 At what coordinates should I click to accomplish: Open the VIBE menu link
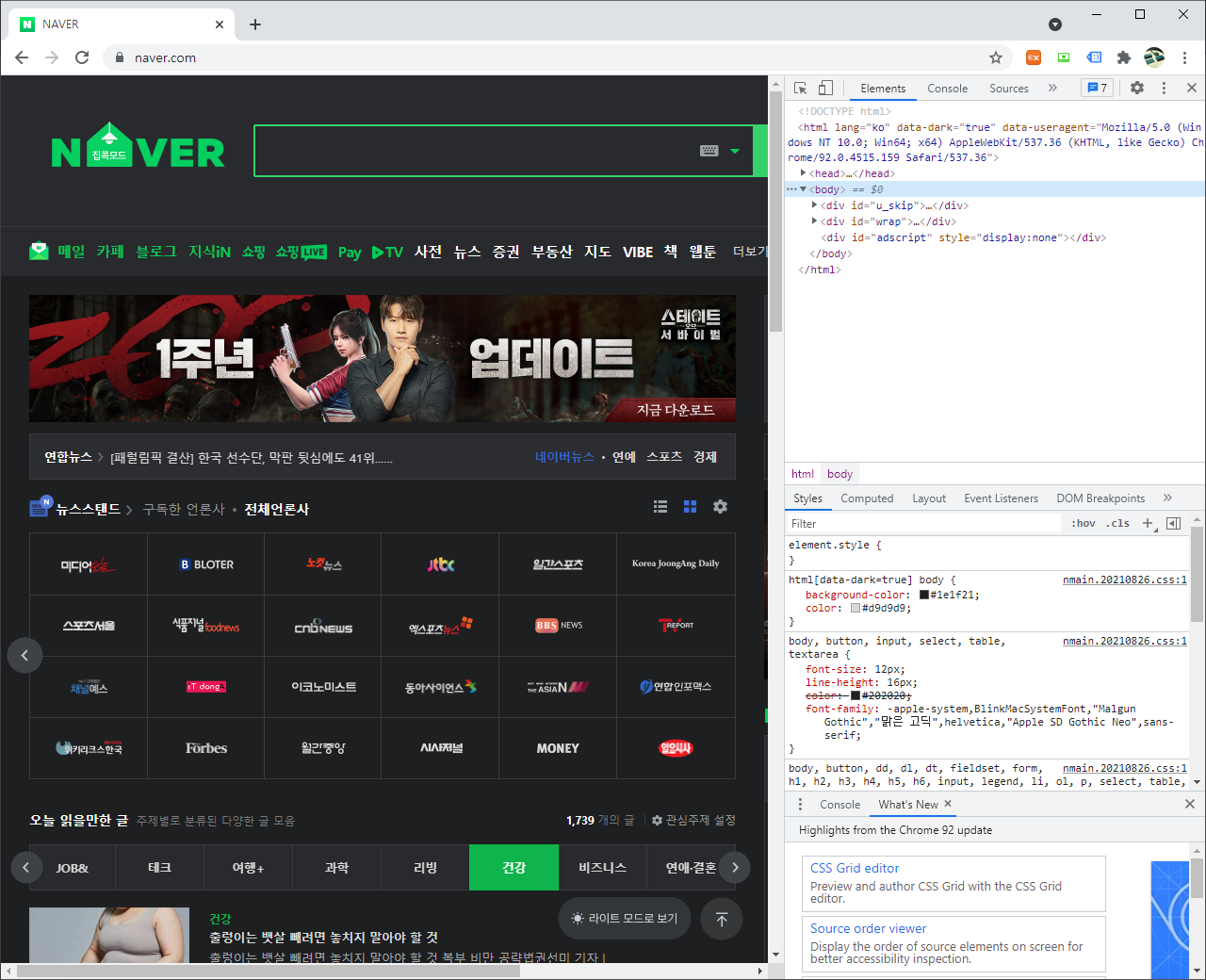(638, 252)
